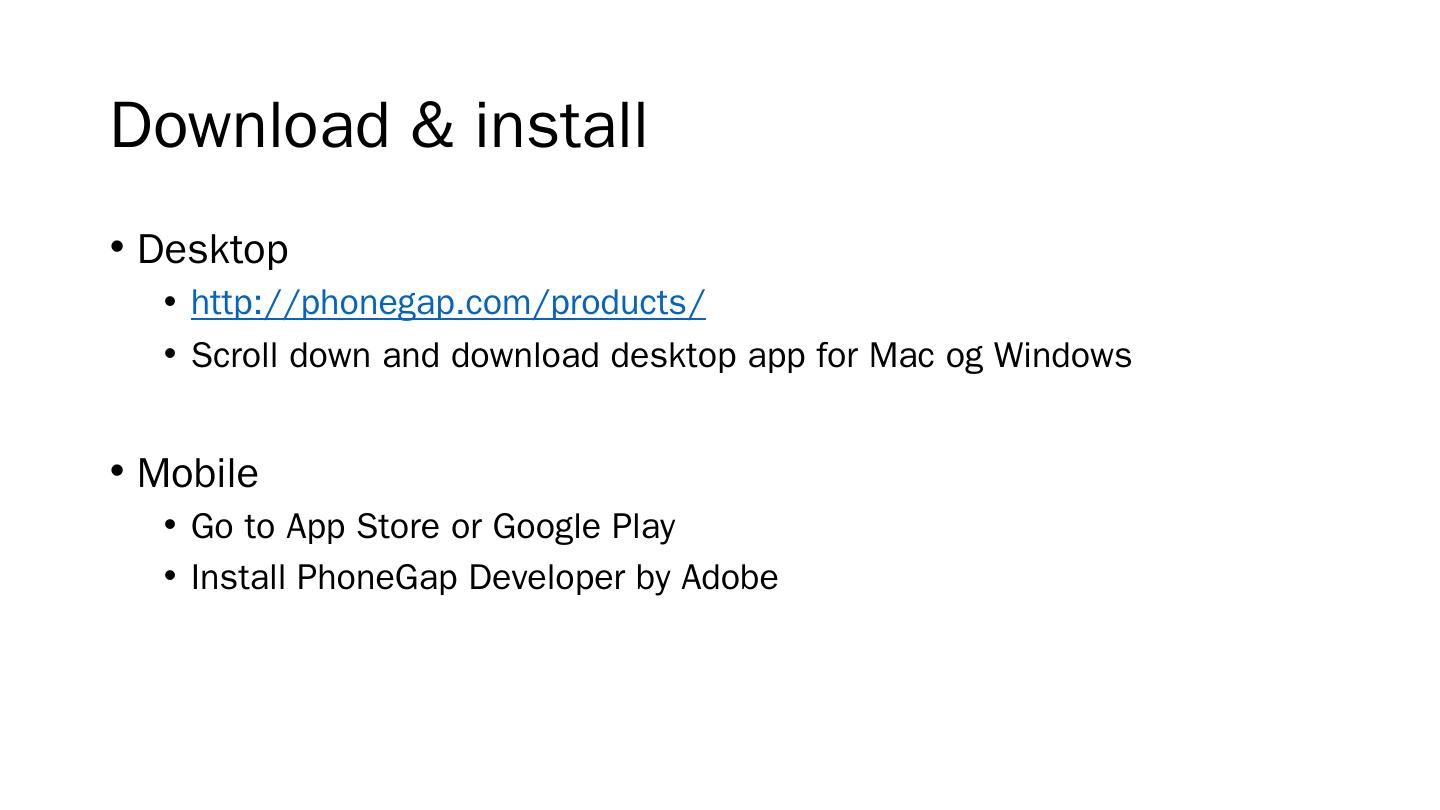Image resolution: width=1440 pixels, height=810 pixels.
Task: Click the 'Download & install' slide title
Action: pos(378,126)
